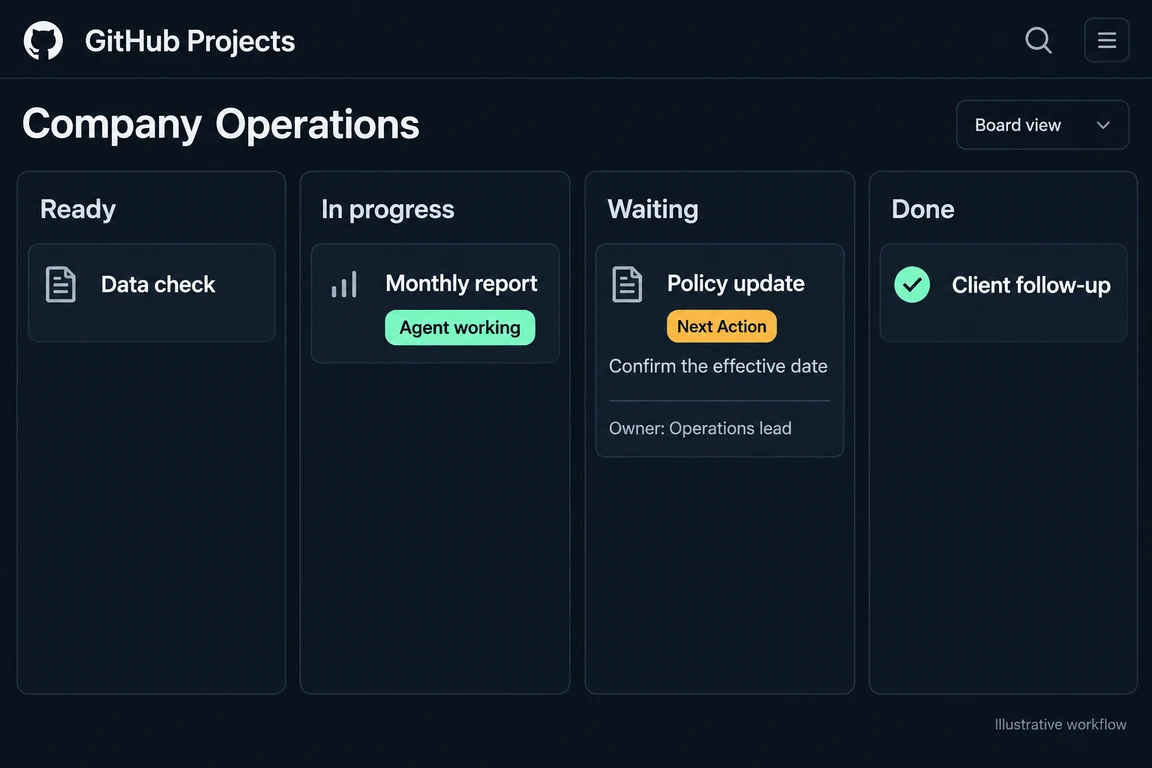Click the GitHub octocat logo

[x=43, y=40]
